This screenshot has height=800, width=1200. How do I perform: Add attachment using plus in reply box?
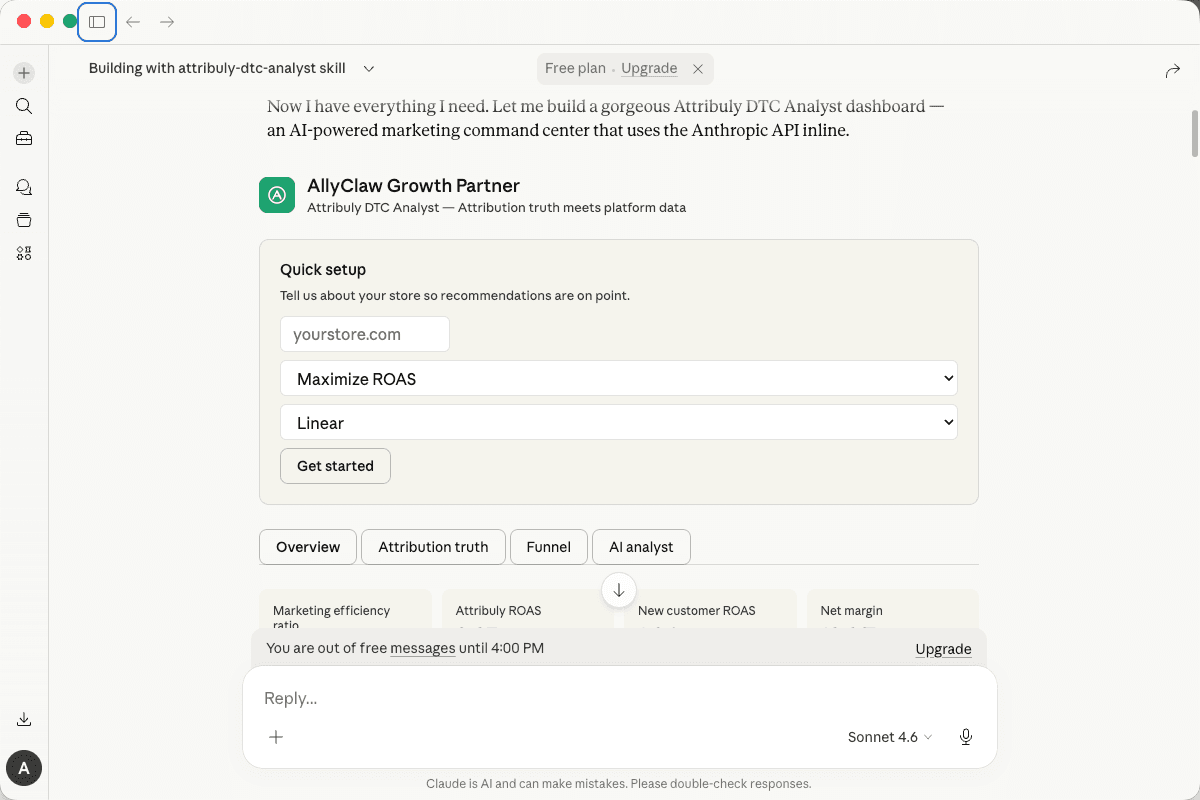click(x=276, y=737)
